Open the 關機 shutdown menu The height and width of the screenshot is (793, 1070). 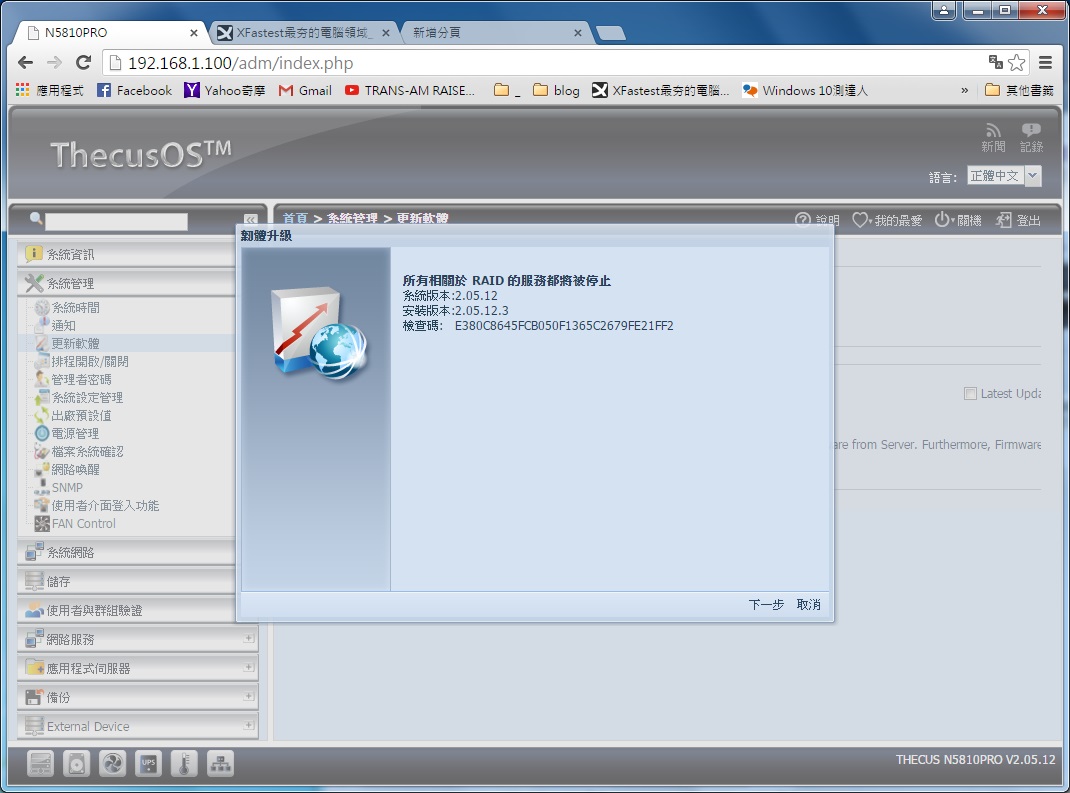(957, 220)
